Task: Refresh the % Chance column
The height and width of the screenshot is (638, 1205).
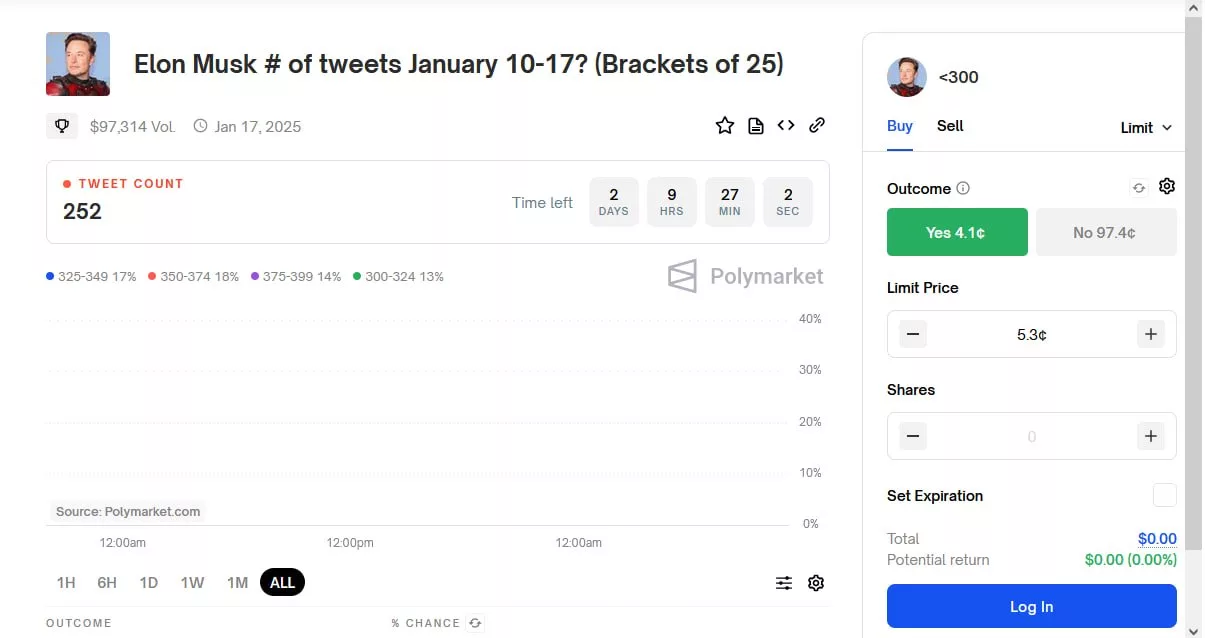Action: [475, 623]
